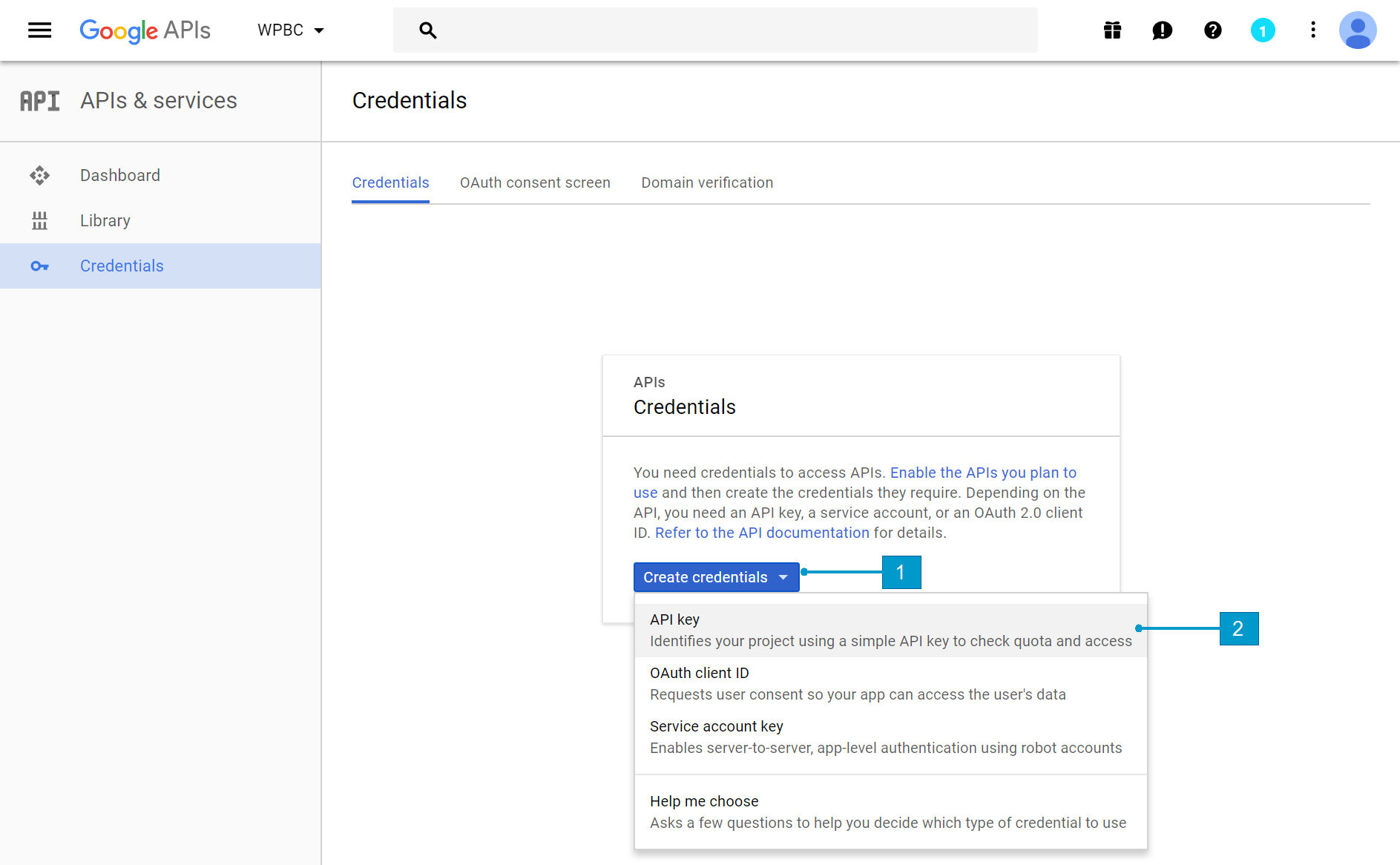Open Library in the sidebar

(x=105, y=220)
